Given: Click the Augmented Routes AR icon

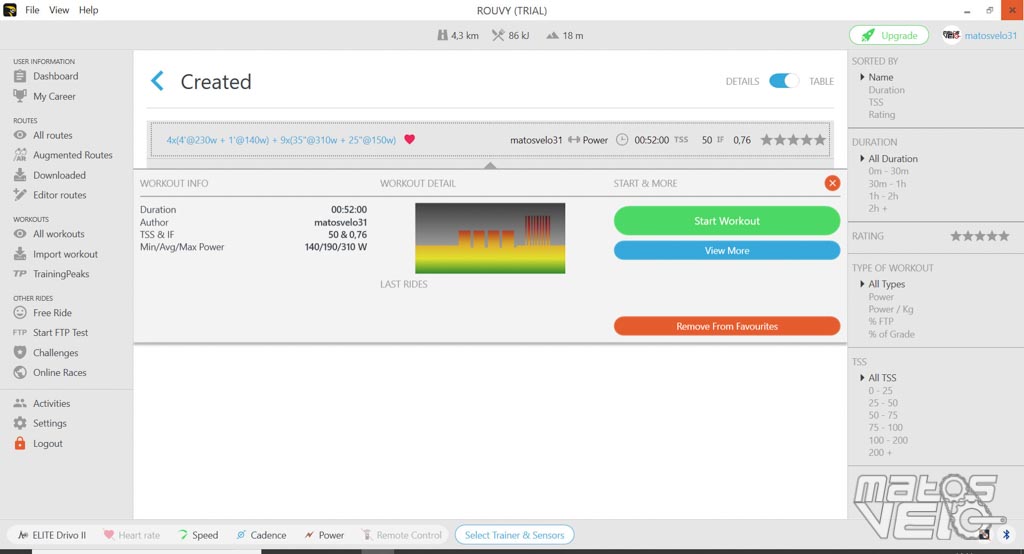Looking at the screenshot, I should (20, 155).
